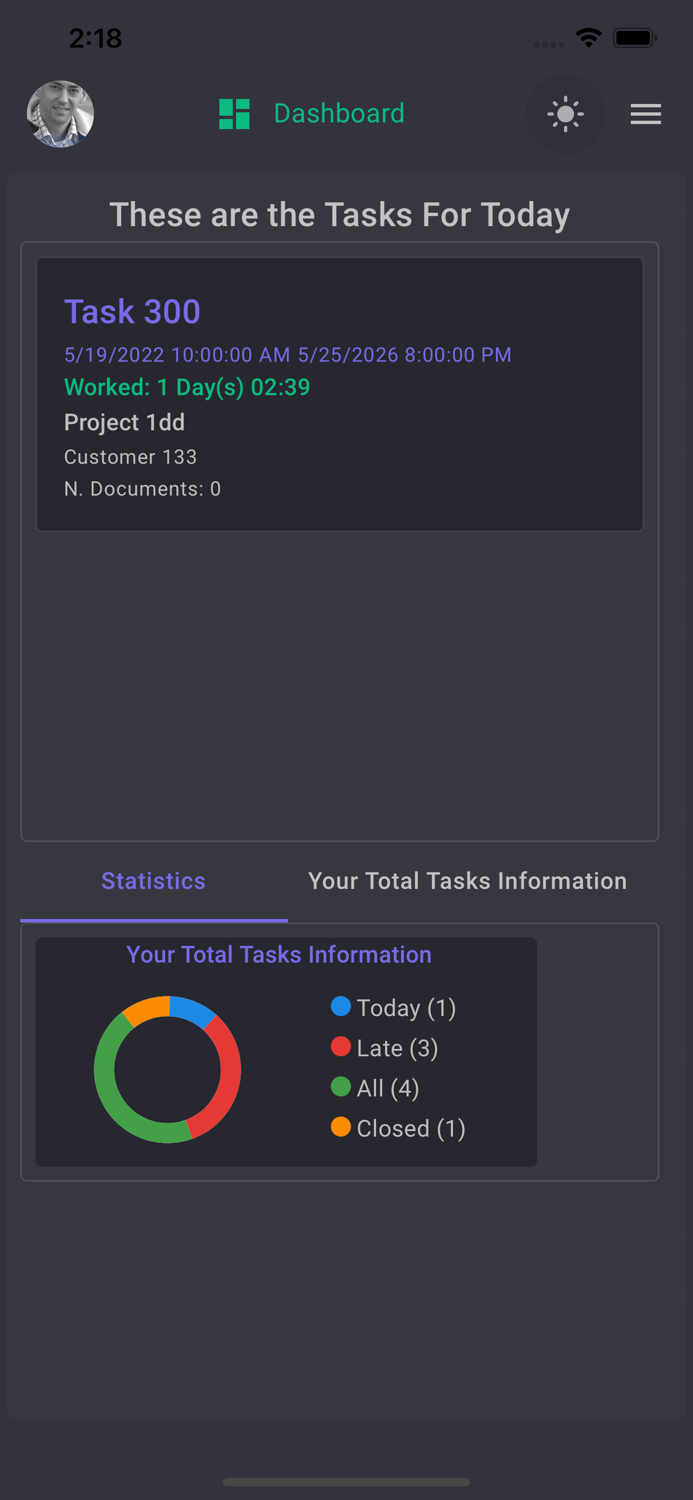693x1500 pixels.
Task: Toggle the Closed (1) legend entry
Action: tap(410, 1128)
